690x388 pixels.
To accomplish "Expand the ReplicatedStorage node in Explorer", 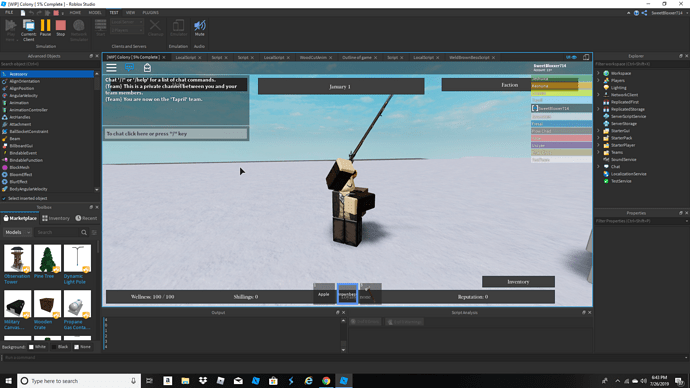I will [x=598, y=109].
